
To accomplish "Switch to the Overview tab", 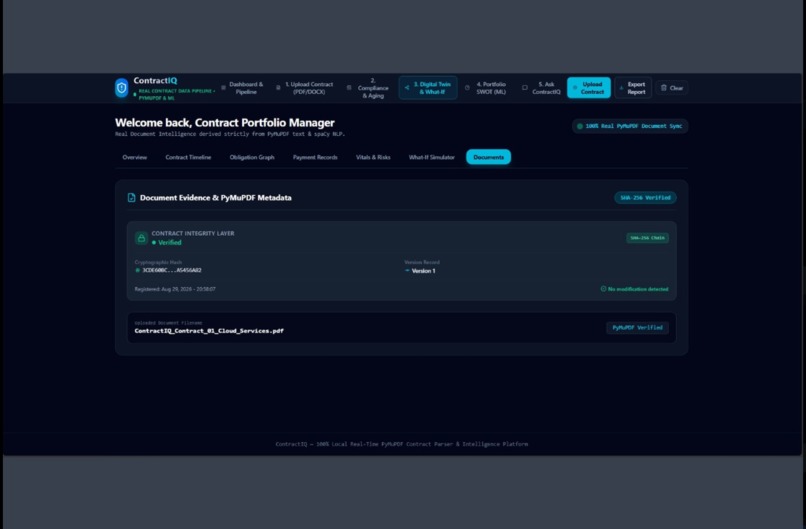I will [x=135, y=157].
